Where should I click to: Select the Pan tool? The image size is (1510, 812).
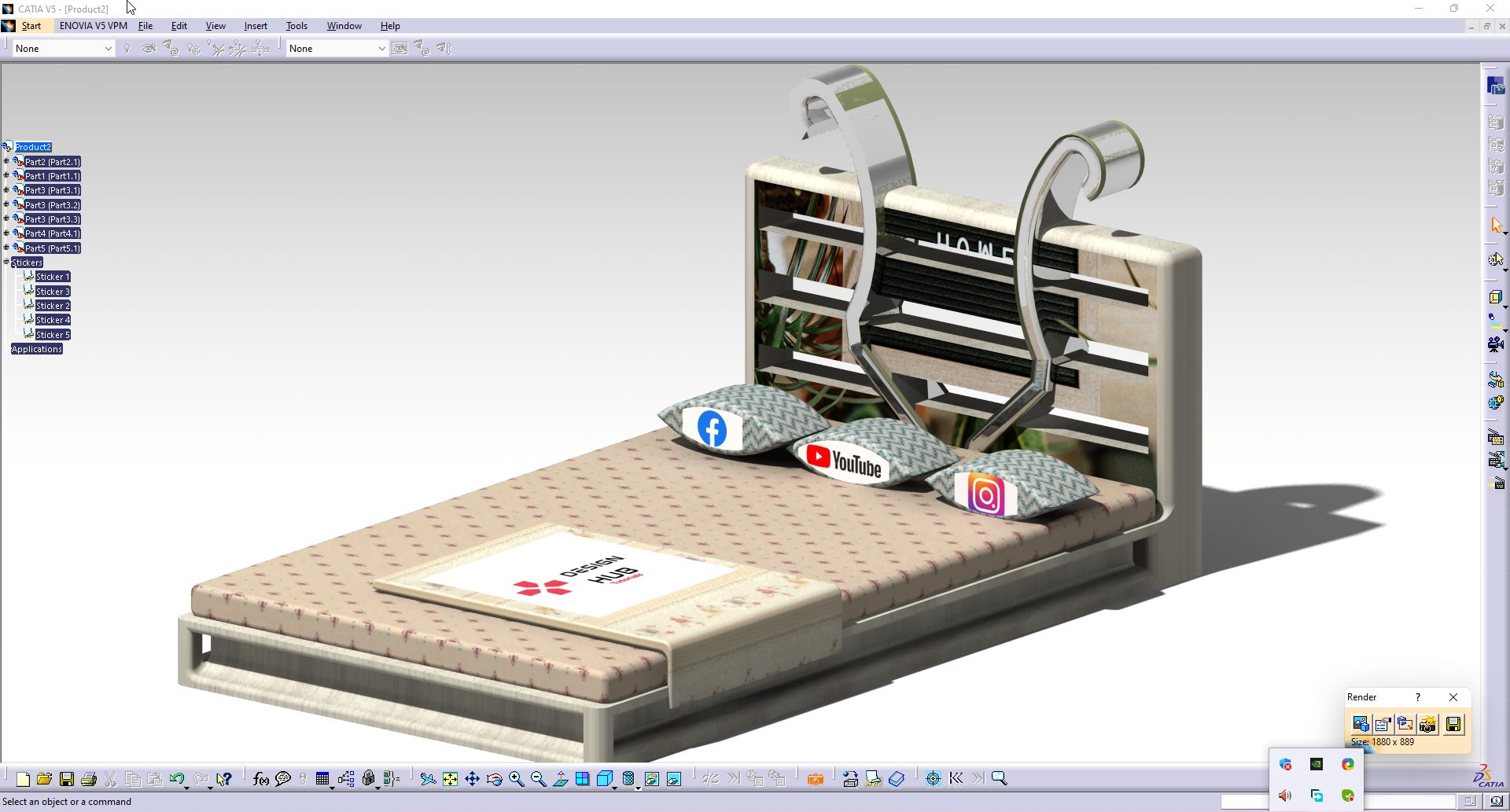(x=472, y=779)
